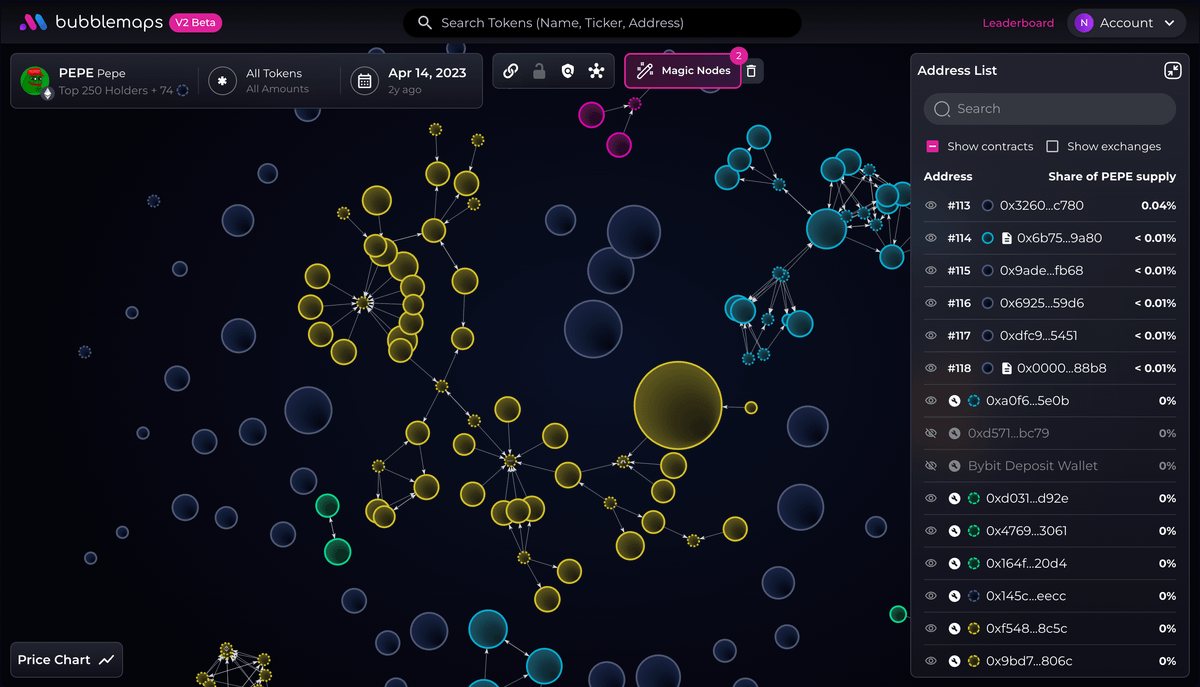Click the wrench icon beside 0xa0f6...5e0b

pos(955,401)
